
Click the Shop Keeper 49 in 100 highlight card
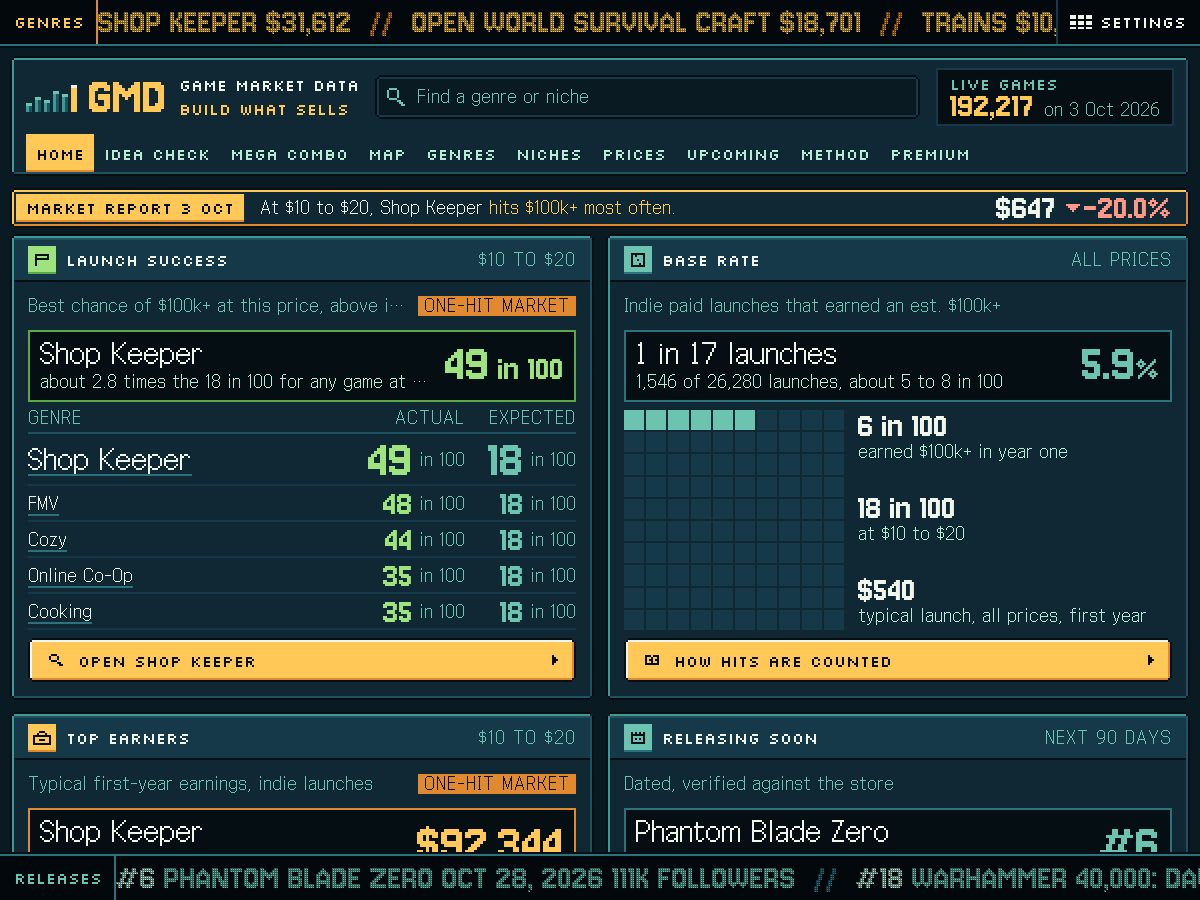(x=302, y=366)
